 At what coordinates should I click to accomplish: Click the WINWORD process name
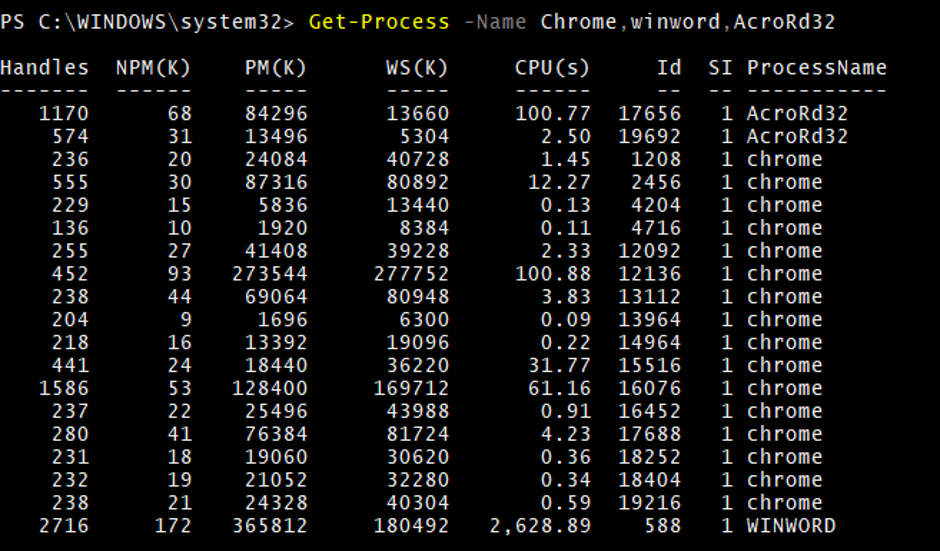791,526
